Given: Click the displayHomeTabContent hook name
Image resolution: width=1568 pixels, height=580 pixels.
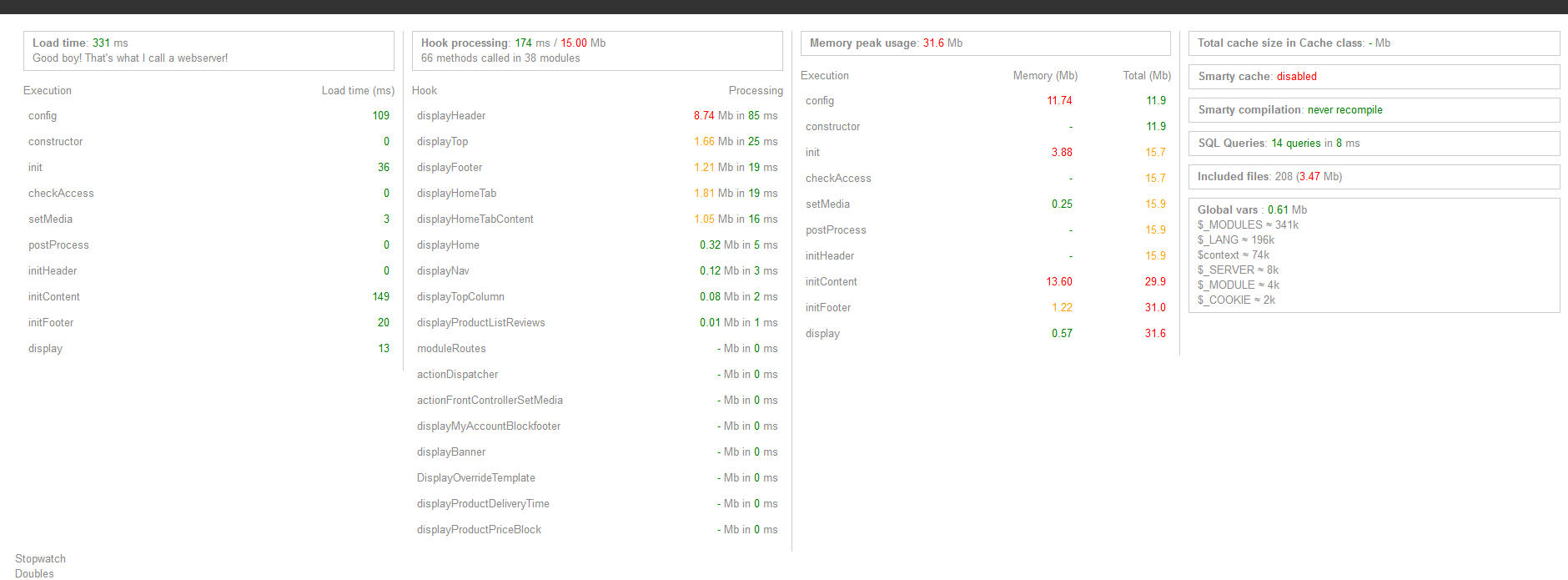Looking at the screenshot, I should [x=475, y=219].
